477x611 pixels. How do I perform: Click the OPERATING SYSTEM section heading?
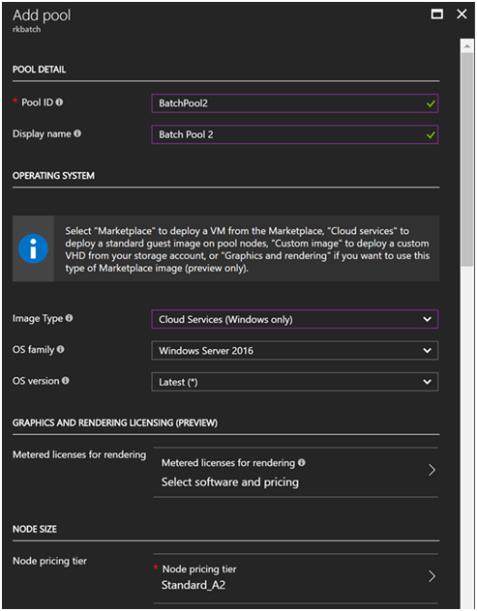click(53, 176)
